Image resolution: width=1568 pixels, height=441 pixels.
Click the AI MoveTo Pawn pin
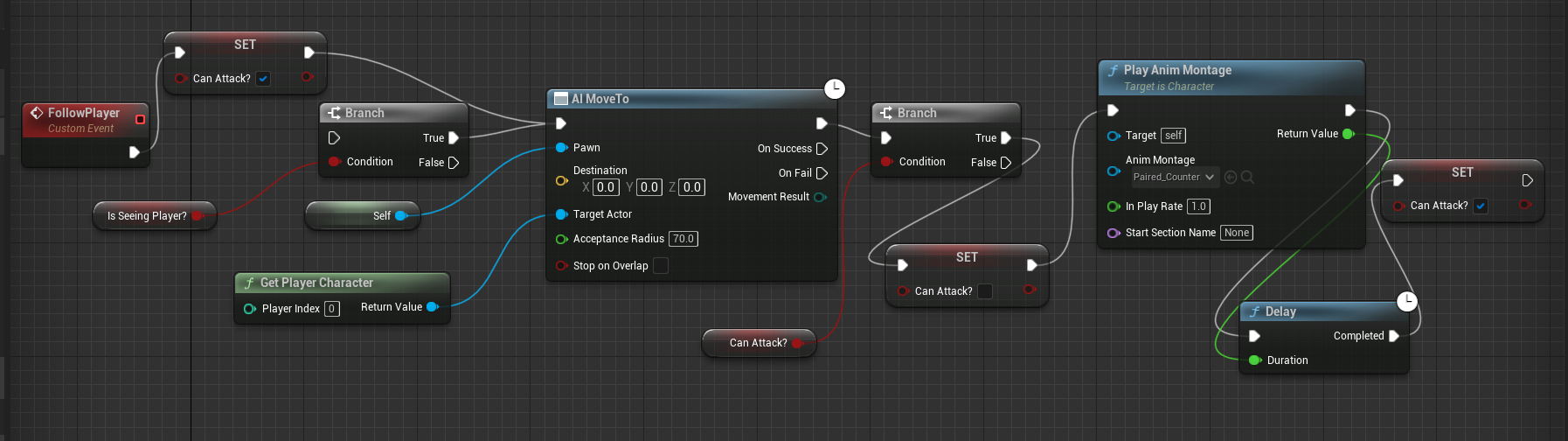coord(561,147)
